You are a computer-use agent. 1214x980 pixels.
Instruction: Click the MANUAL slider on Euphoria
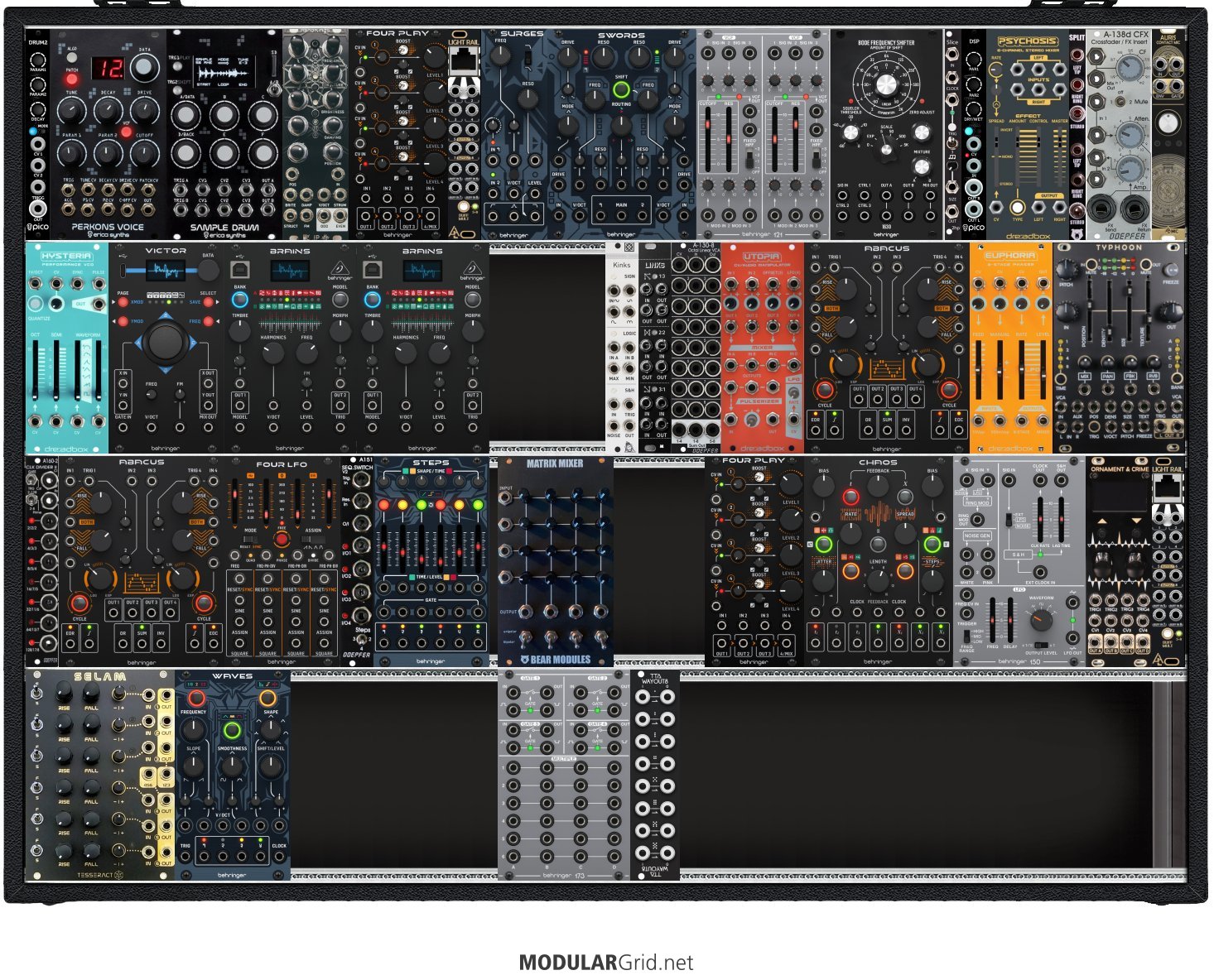click(x=1000, y=372)
